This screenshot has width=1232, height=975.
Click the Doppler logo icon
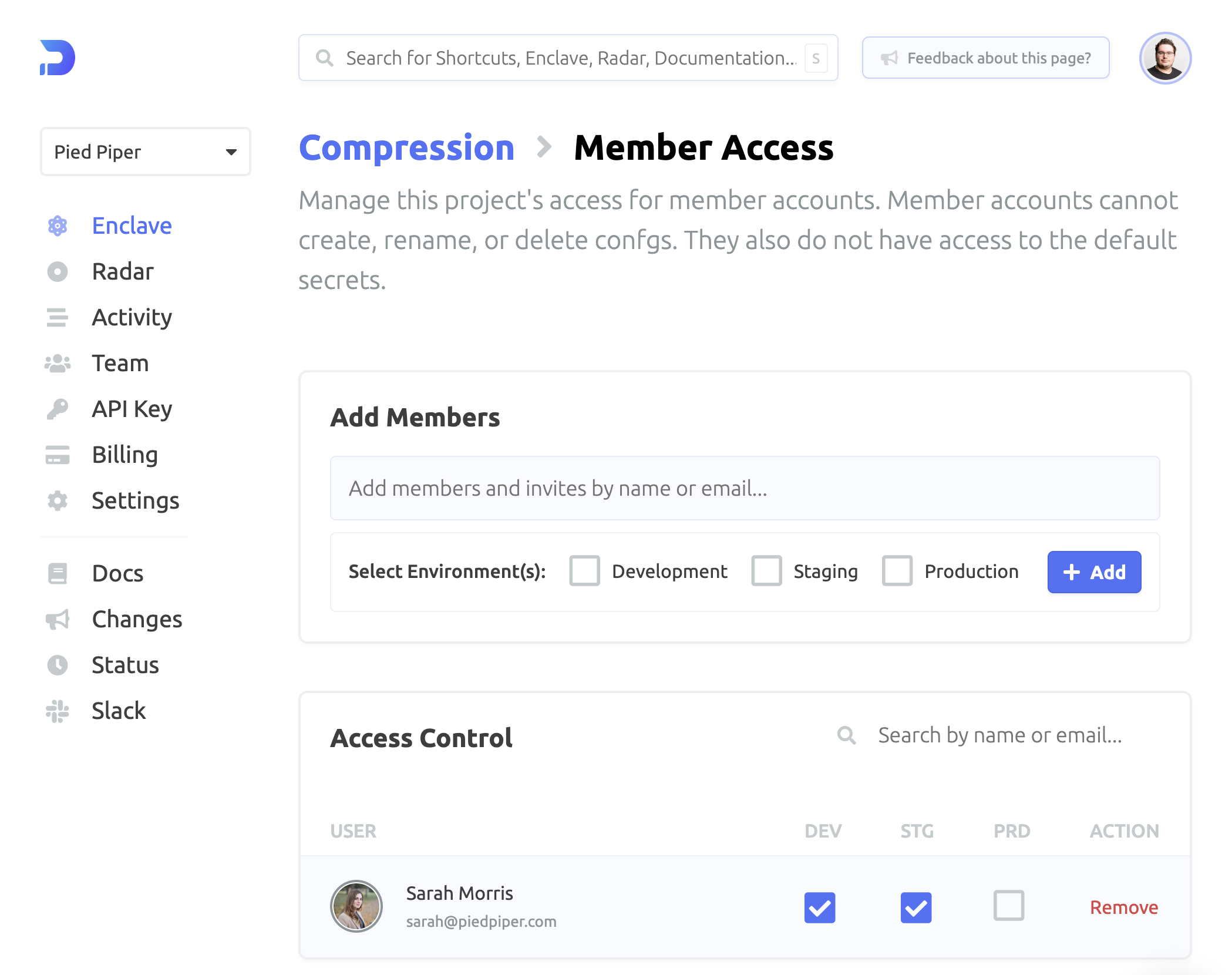pos(58,58)
